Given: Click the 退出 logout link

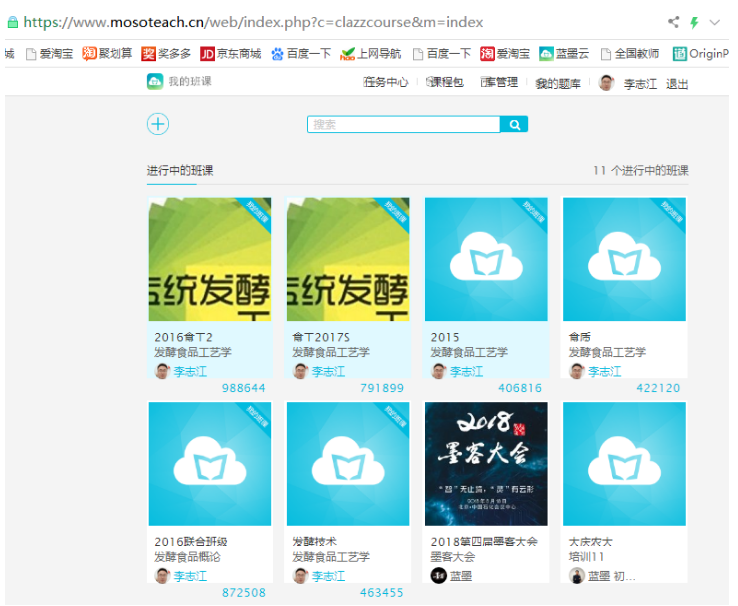Looking at the screenshot, I should pyautogui.click(x=677, y=84).
